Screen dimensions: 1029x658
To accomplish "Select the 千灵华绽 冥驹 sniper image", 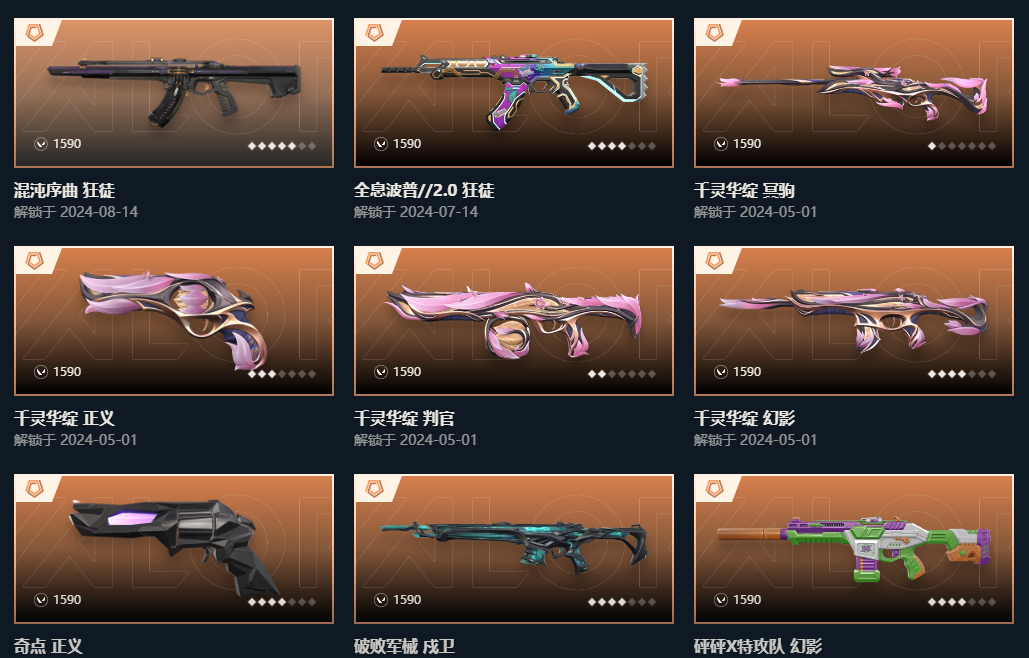I will pos(853,92).
